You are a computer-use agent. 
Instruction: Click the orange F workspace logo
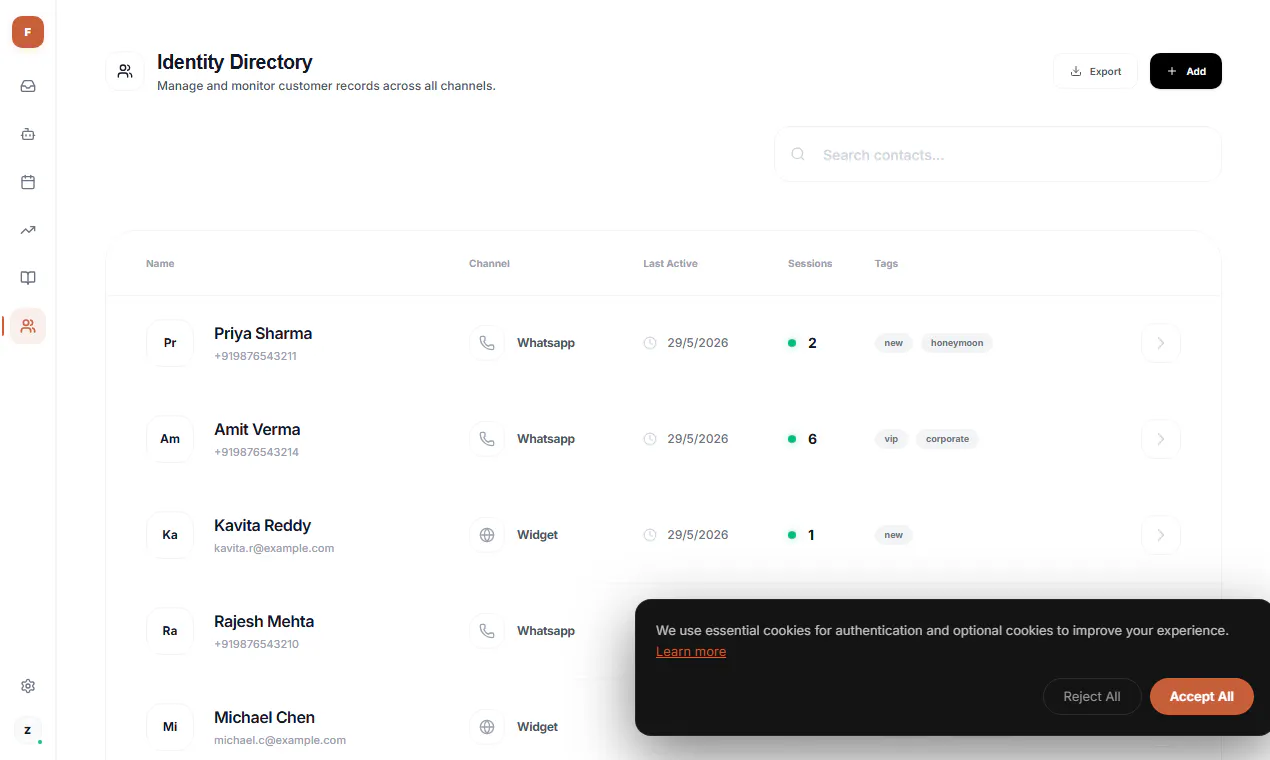click(x=28, y=32)
